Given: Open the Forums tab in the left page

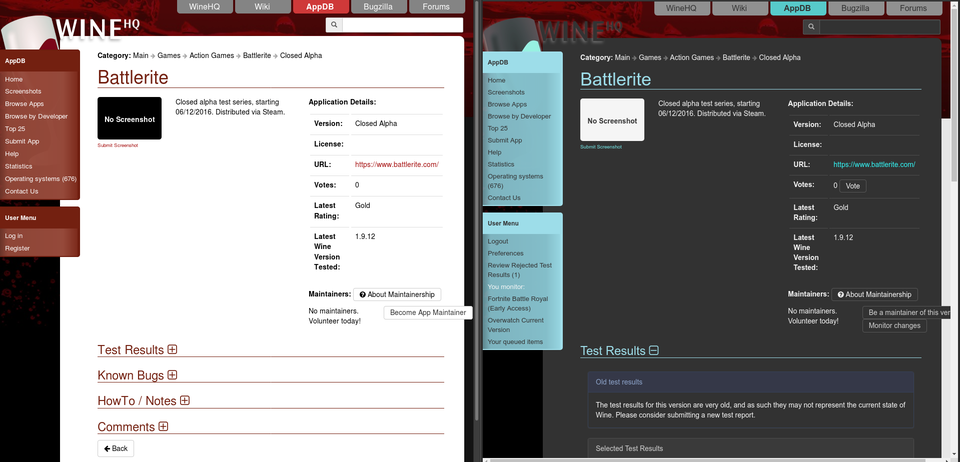Looking at the screenshot, I should coord(437,7).
